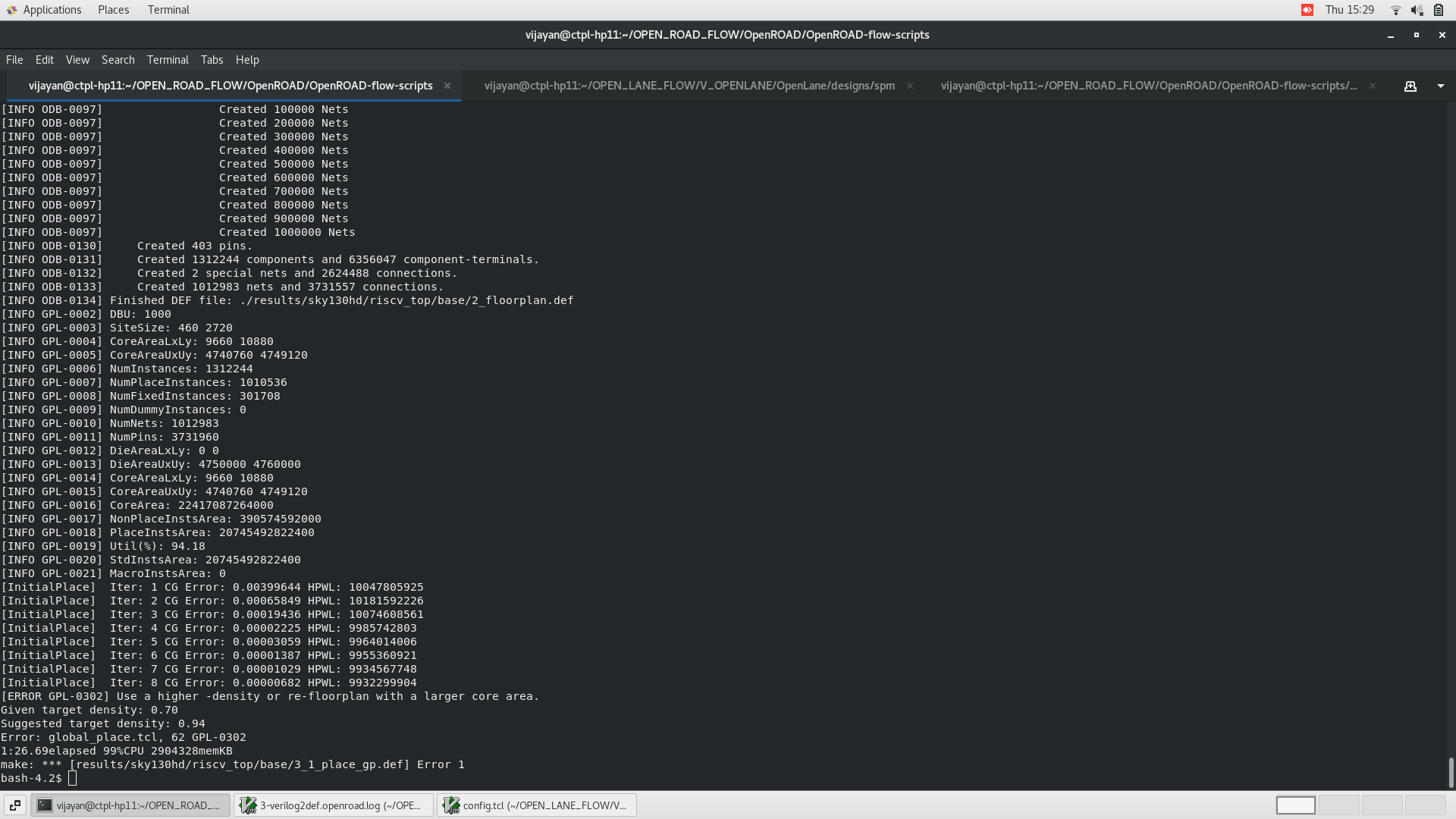Click the magnifier icon near tab bar right edge
The image size is (1456, 819).
point(1410,86)
